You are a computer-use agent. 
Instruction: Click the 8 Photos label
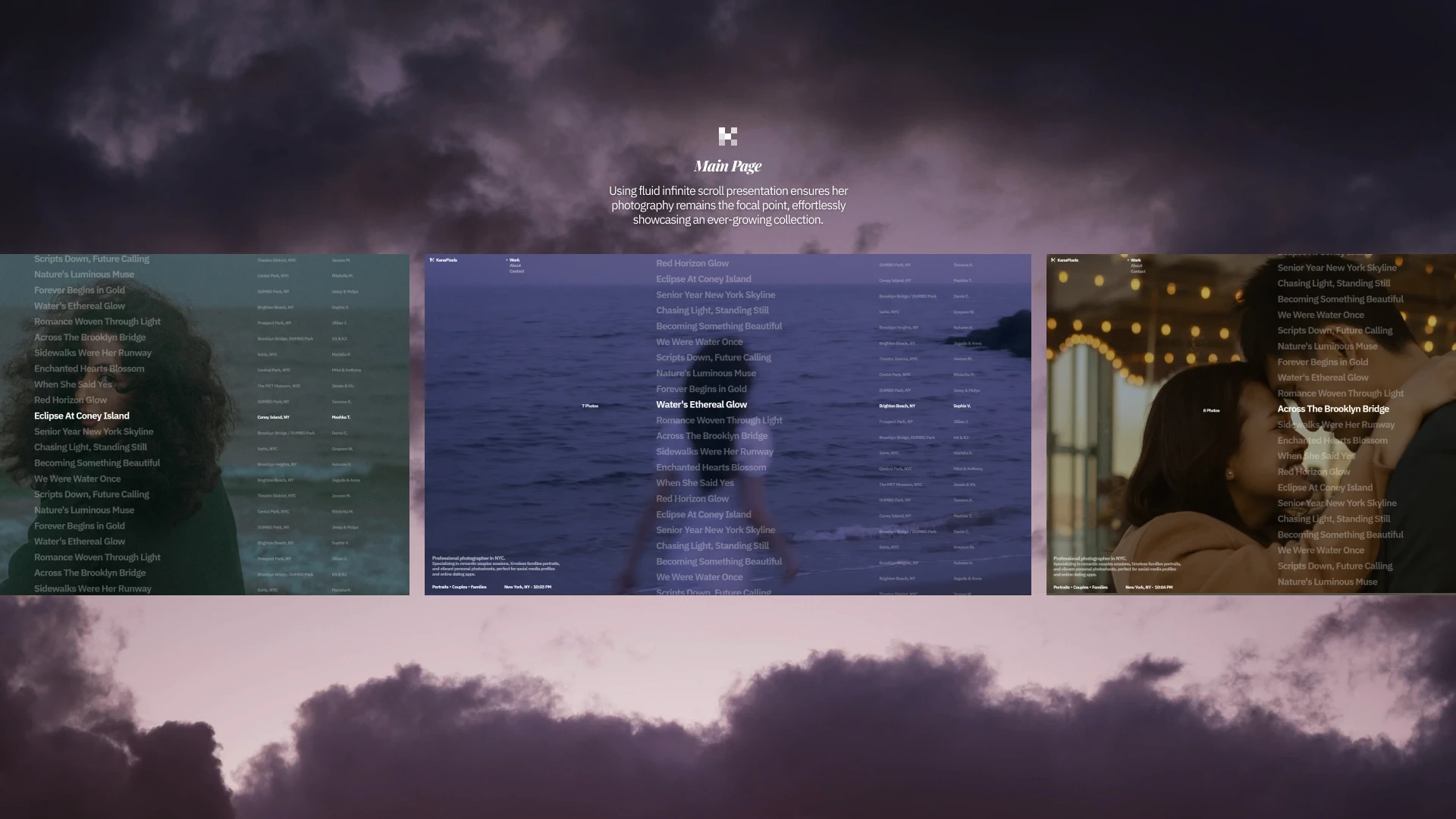[x=1211, y=411]
